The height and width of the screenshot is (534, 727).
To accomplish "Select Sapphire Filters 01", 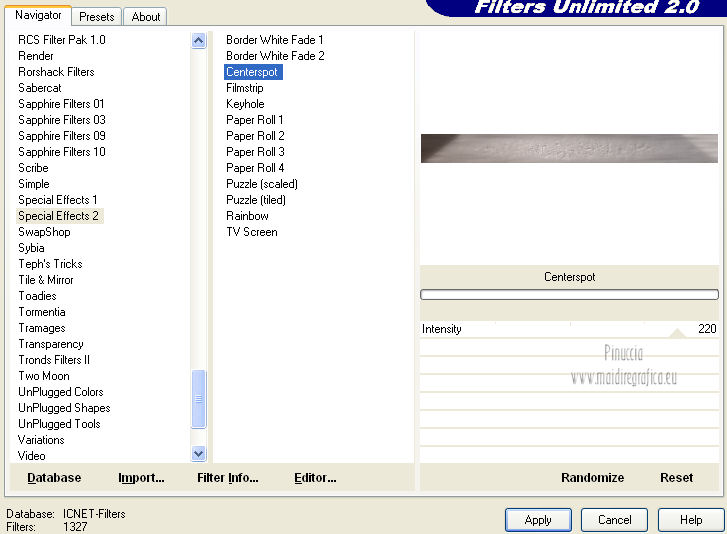I will point(61,104).
